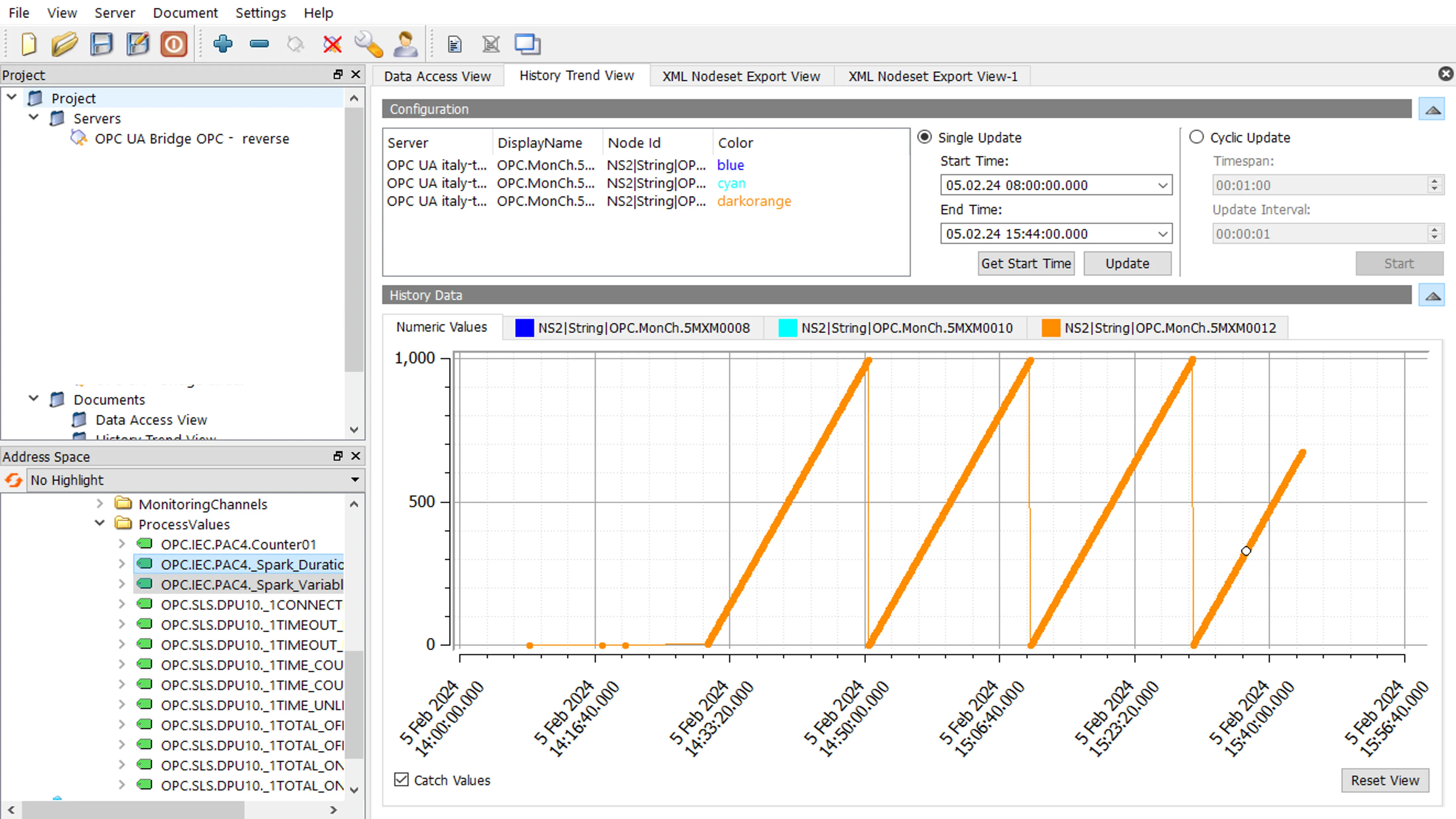Click the greyed-out connect server icon

tap(296, 44)
